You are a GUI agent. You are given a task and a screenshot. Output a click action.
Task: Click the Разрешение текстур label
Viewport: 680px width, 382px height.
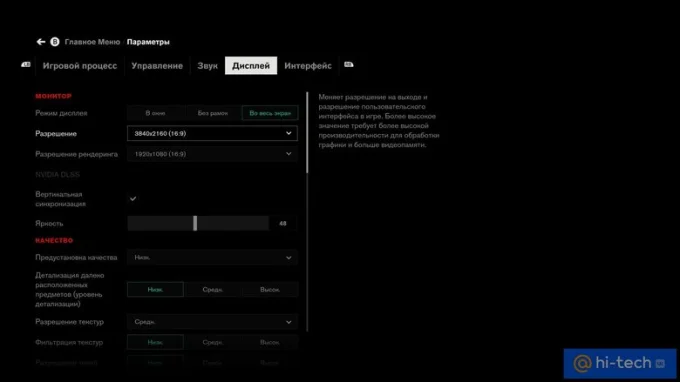[69, 322]
